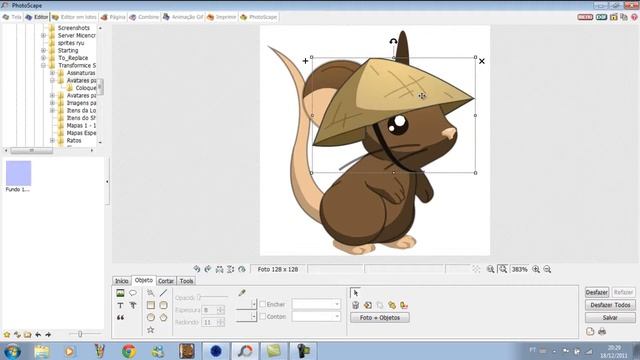Activate the arrow selection cursor tool
Screen dimensions: 640x360
356,293
